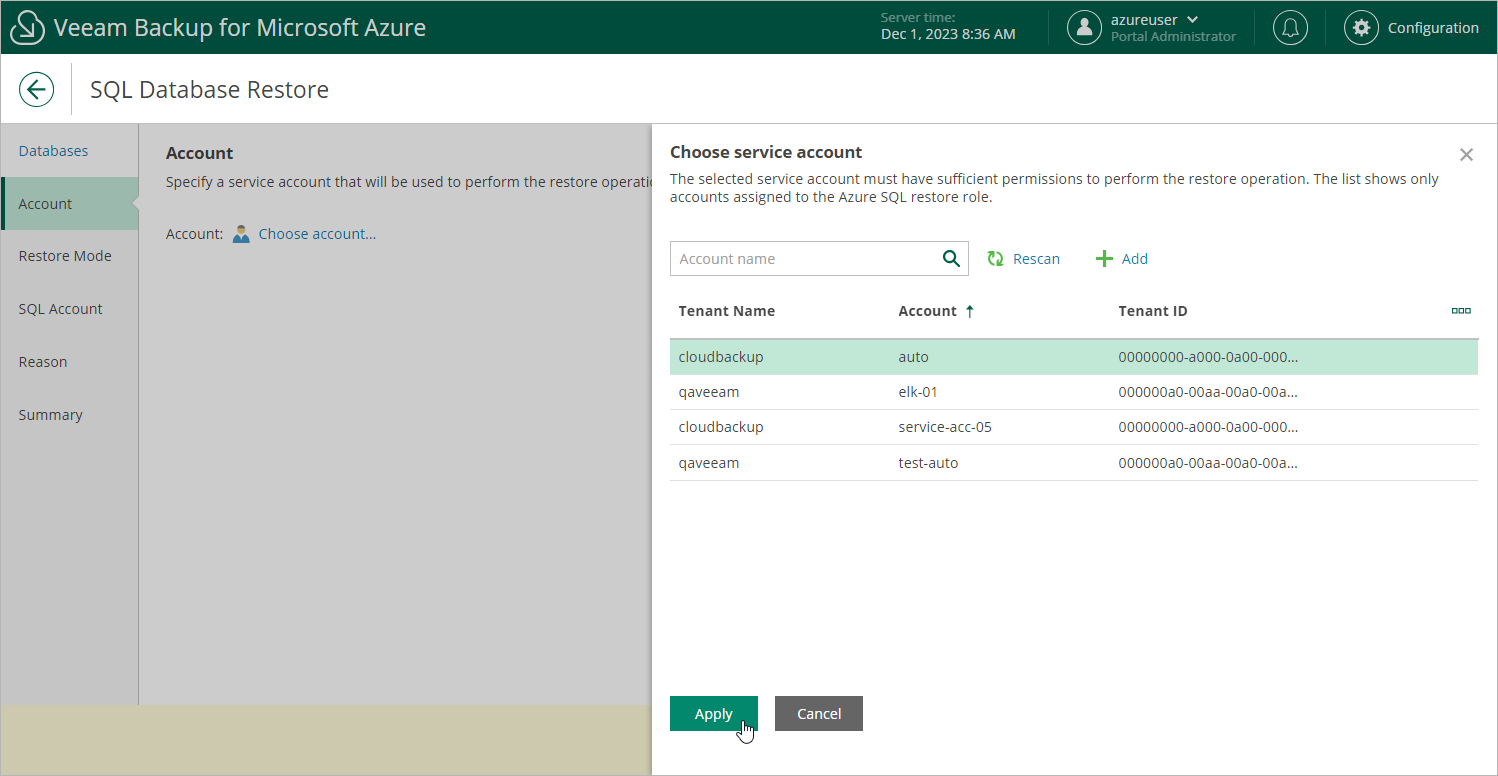The width and height of the screenshot is (1498, 776).
Task: Click Tenant ID of service-acc-05 row
Action: coord(1208,427)
